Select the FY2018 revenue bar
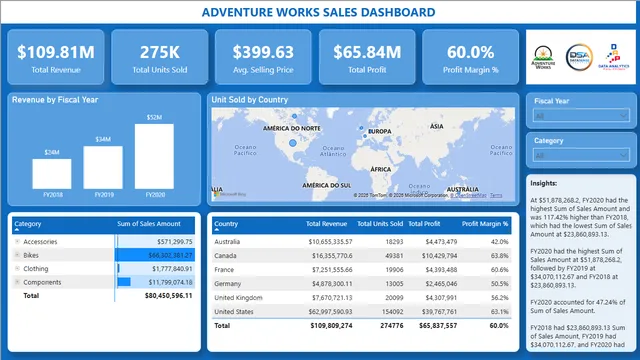This screenshot has width=640, height=360. 52,174
